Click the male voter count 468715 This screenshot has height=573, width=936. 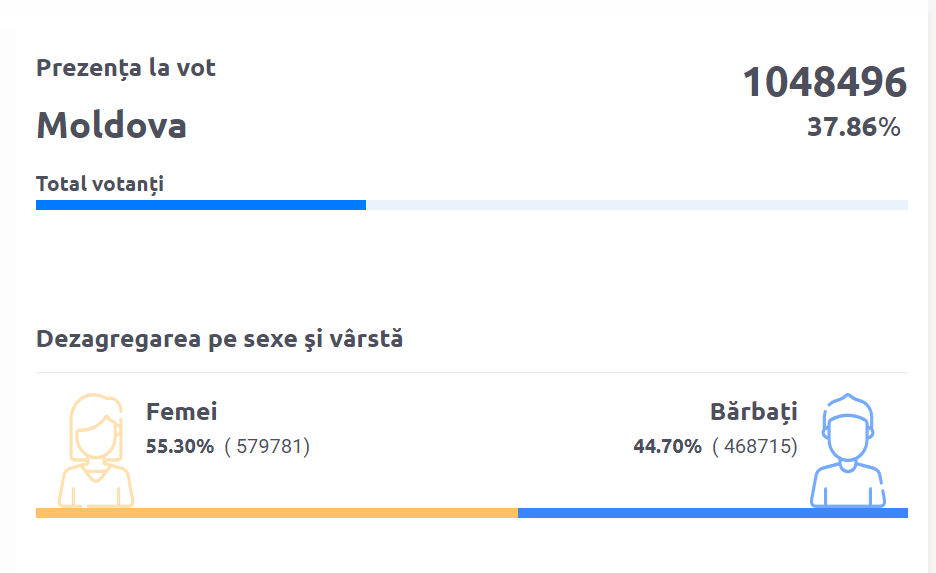[x=755, y=446]
